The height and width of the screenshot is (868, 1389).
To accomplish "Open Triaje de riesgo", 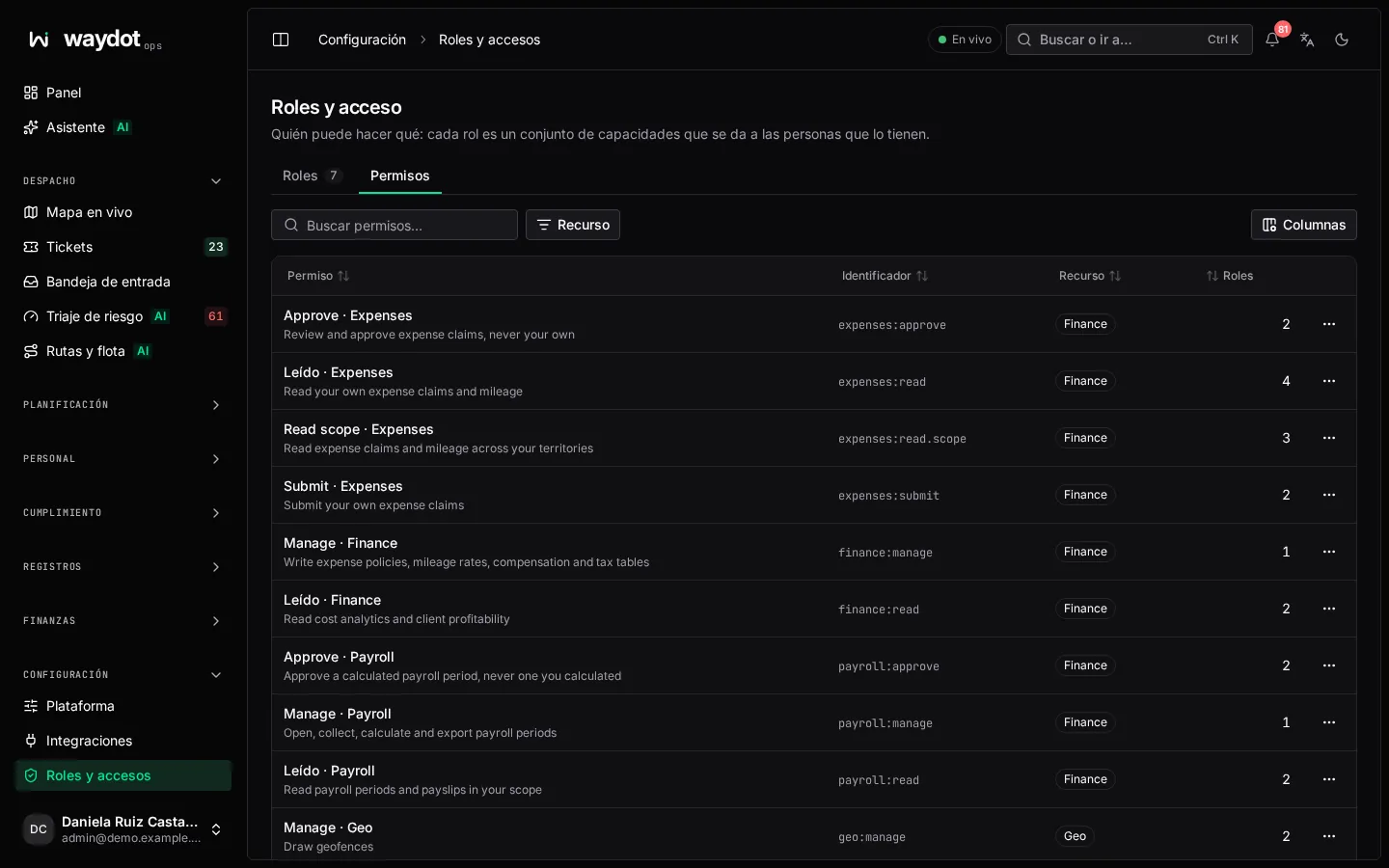I will pyautogui.click(x=123, y=316).
